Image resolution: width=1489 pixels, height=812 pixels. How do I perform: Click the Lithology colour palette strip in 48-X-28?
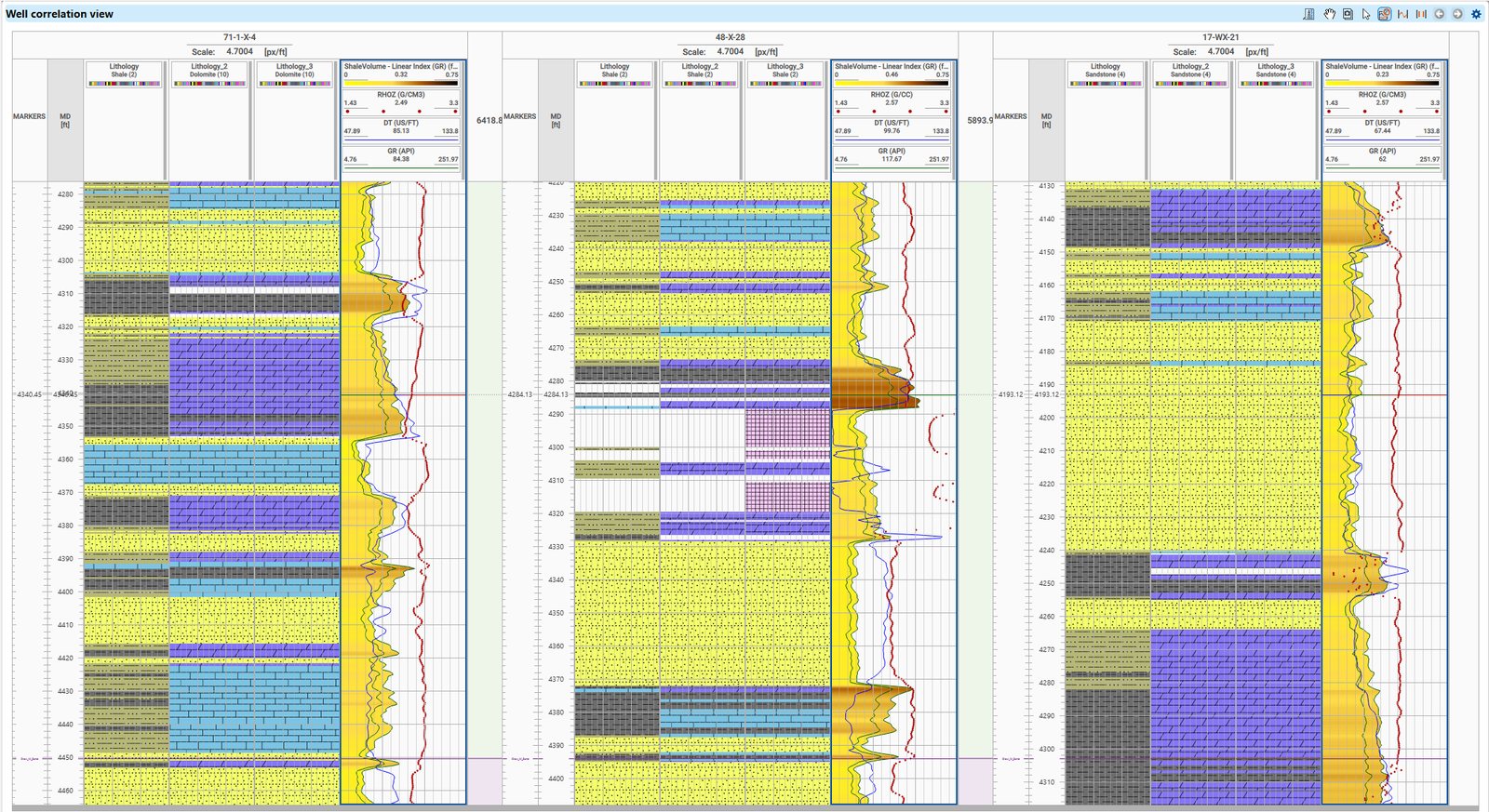click(x=615, y=84)
